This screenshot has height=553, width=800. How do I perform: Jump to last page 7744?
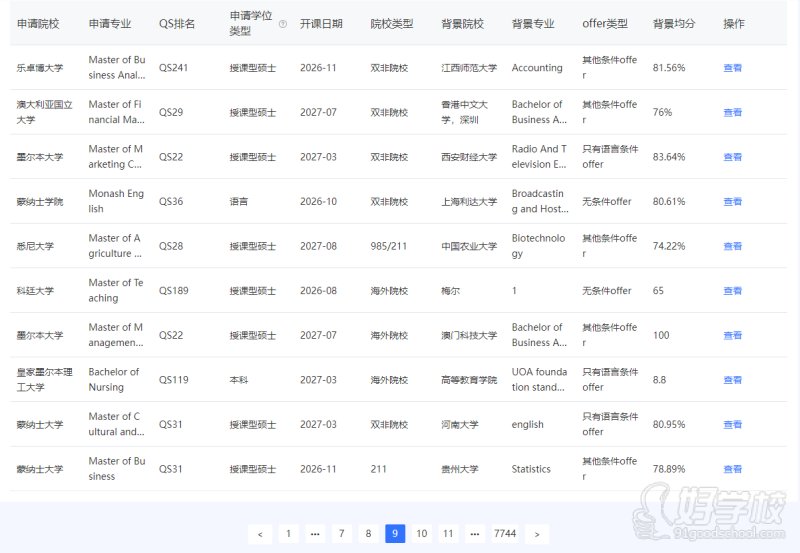coord(505,534)
